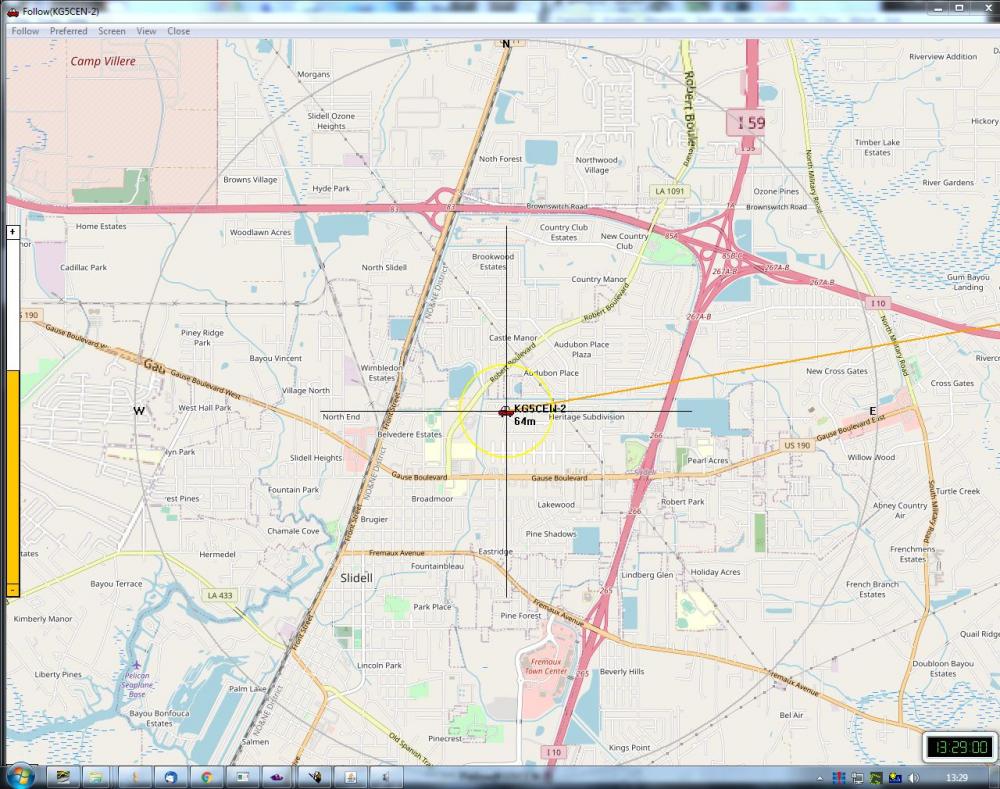Open Thunderbird from the taskbar
The width and height of the screenshot is (1000, 789).
[x=170, y=777]
